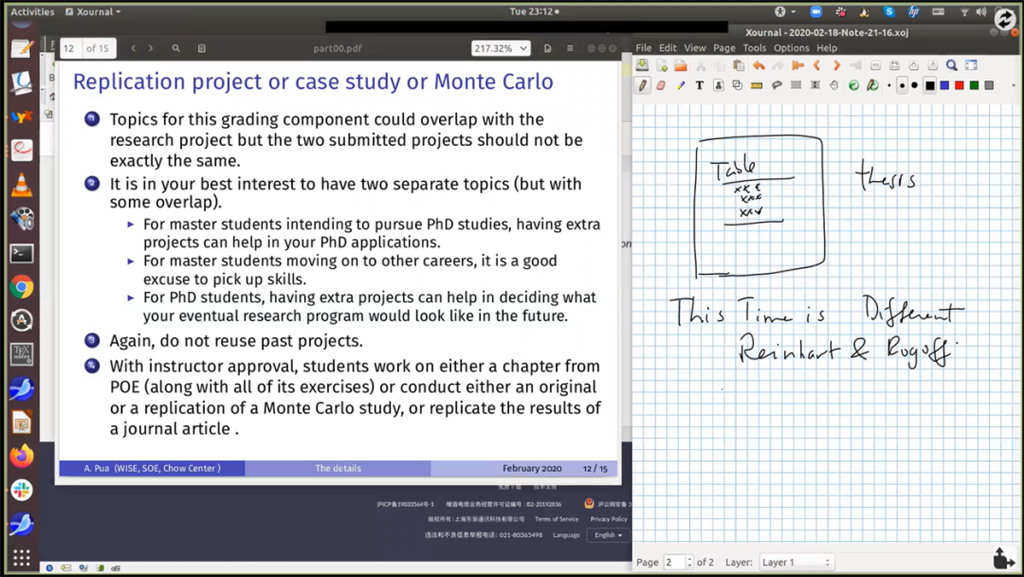Screen dimensions: 1024x577
Task: Click the Undo arrow in Xournal
Action: (760, 66)
